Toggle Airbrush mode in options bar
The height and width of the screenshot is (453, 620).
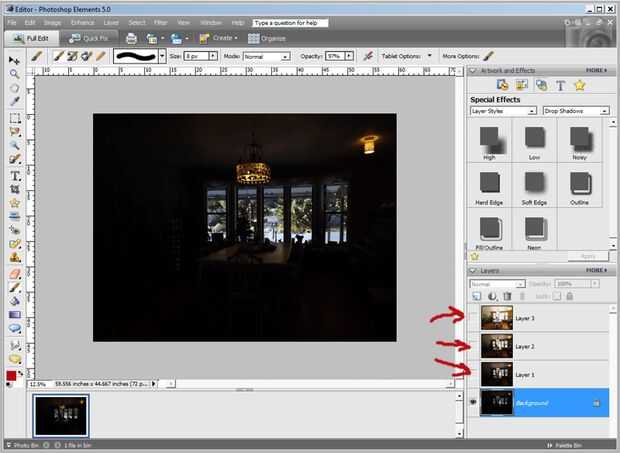tap(368, 56)
